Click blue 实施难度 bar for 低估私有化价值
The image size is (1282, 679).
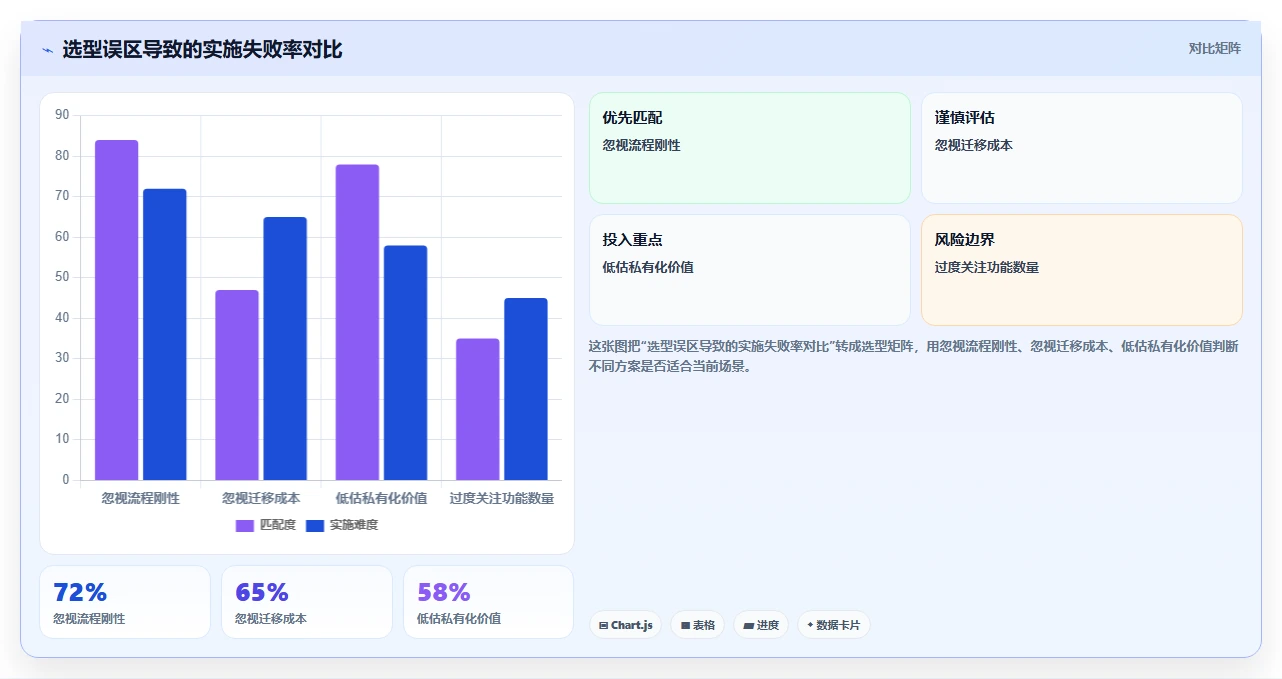coord(405,363)
